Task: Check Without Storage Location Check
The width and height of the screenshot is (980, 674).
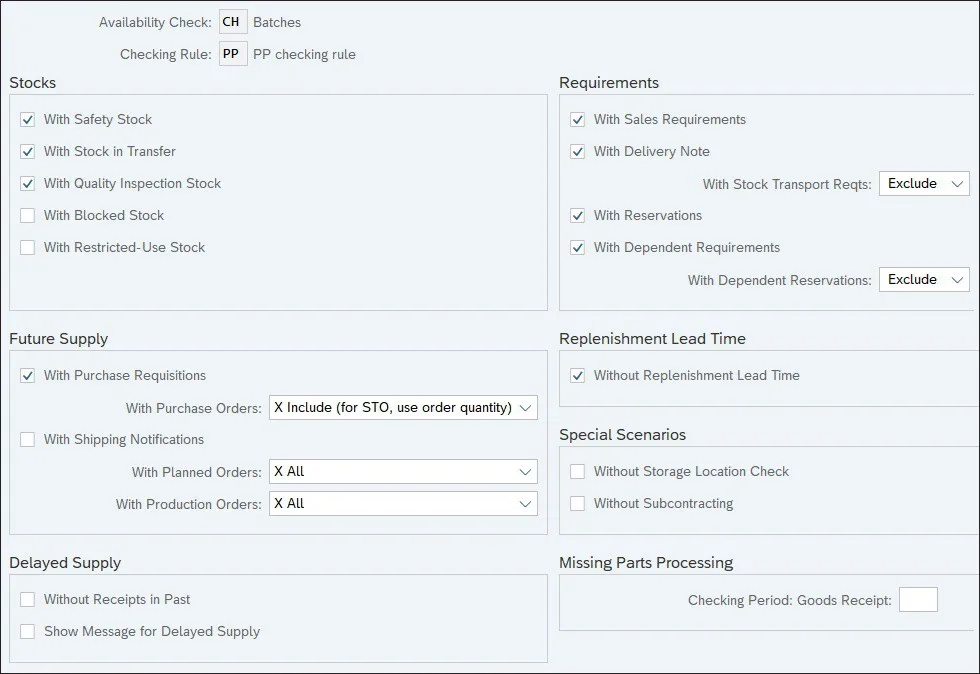Action: (577, 472)
